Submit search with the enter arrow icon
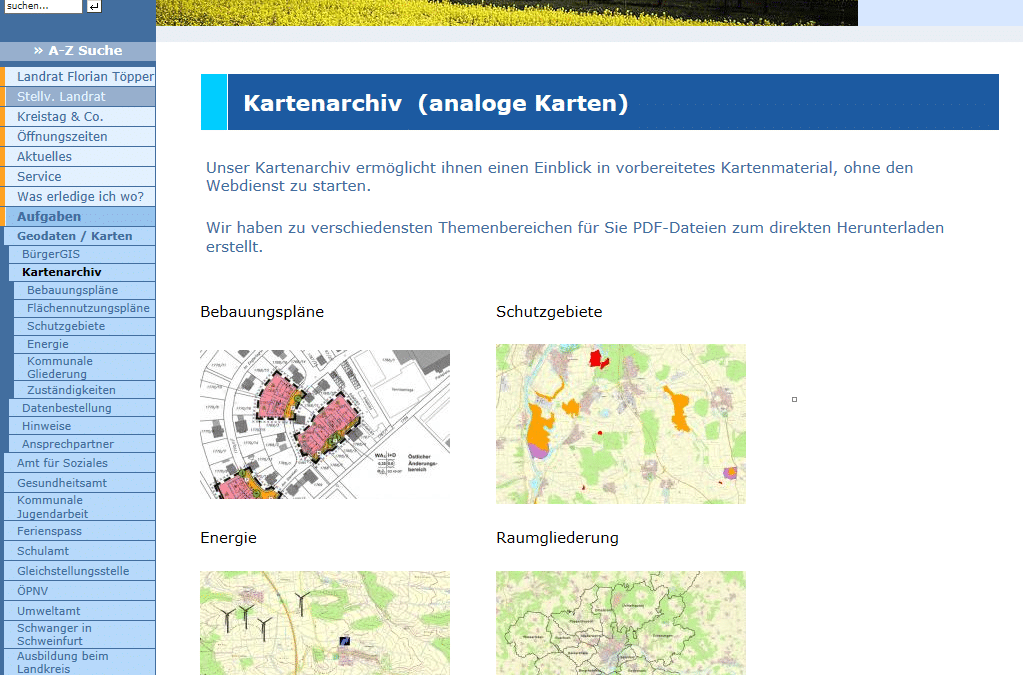The image size is (1023, 675). tap(94, 7)
